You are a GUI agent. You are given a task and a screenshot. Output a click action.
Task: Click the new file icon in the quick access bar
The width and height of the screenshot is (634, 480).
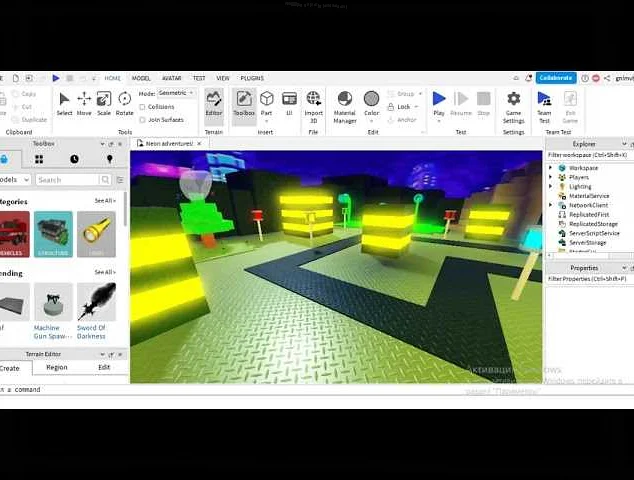click(x=15, y=78)
